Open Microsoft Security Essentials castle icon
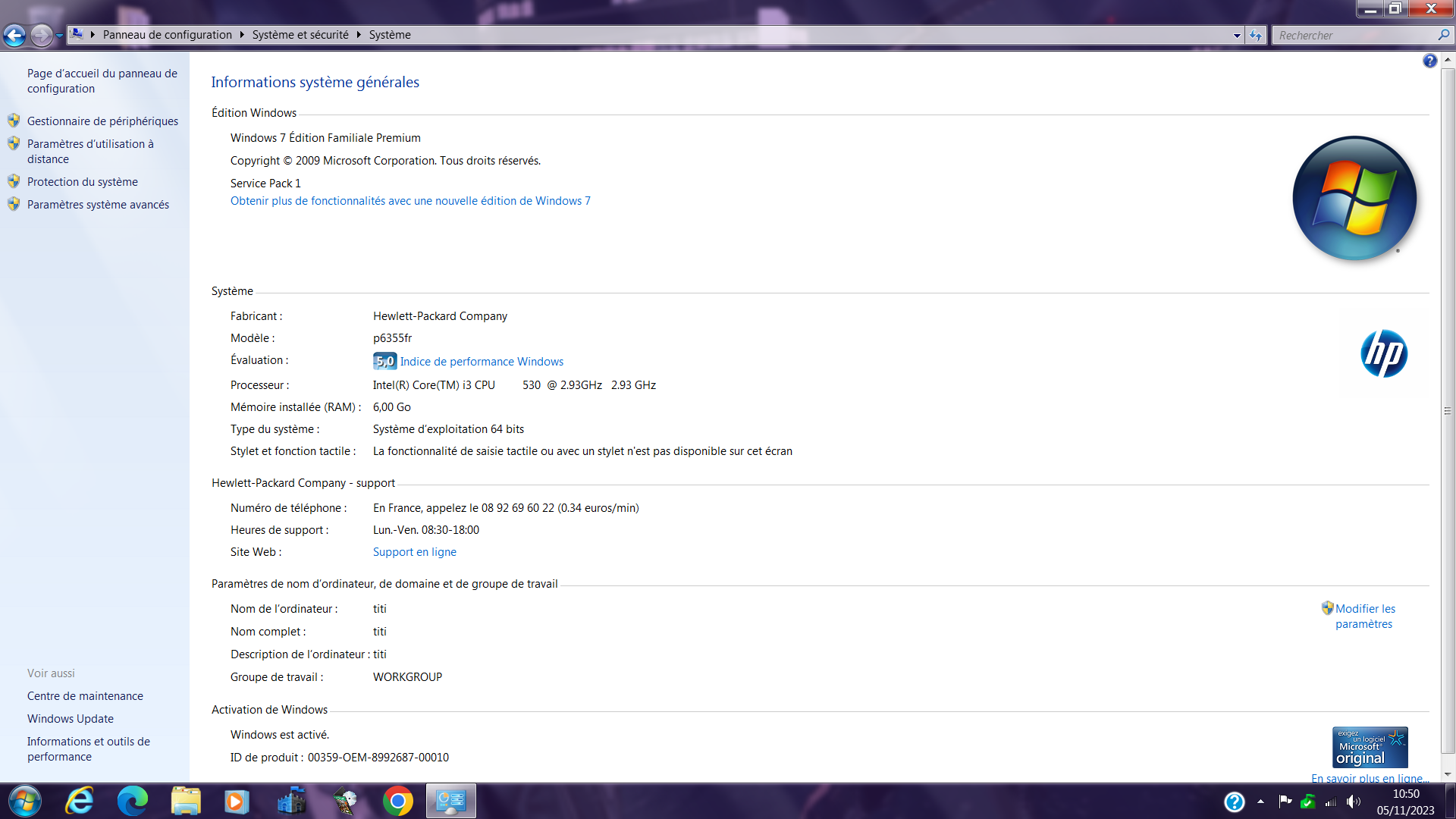This screenshot has height=819, width=1456. (291, 801)
